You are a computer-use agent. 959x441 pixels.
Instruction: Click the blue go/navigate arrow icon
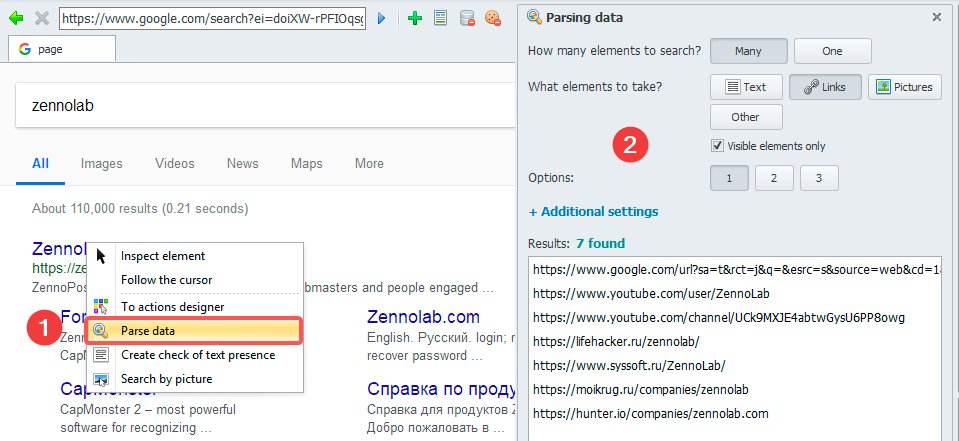(x=382, y=18)
